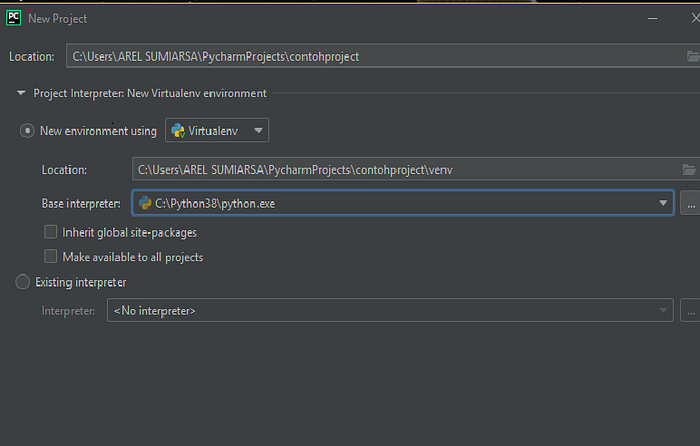Image resolution: width=700 pixels, height=446 pixels.
Task: Minimize the New Project window
Action: (x=653, y=18)
